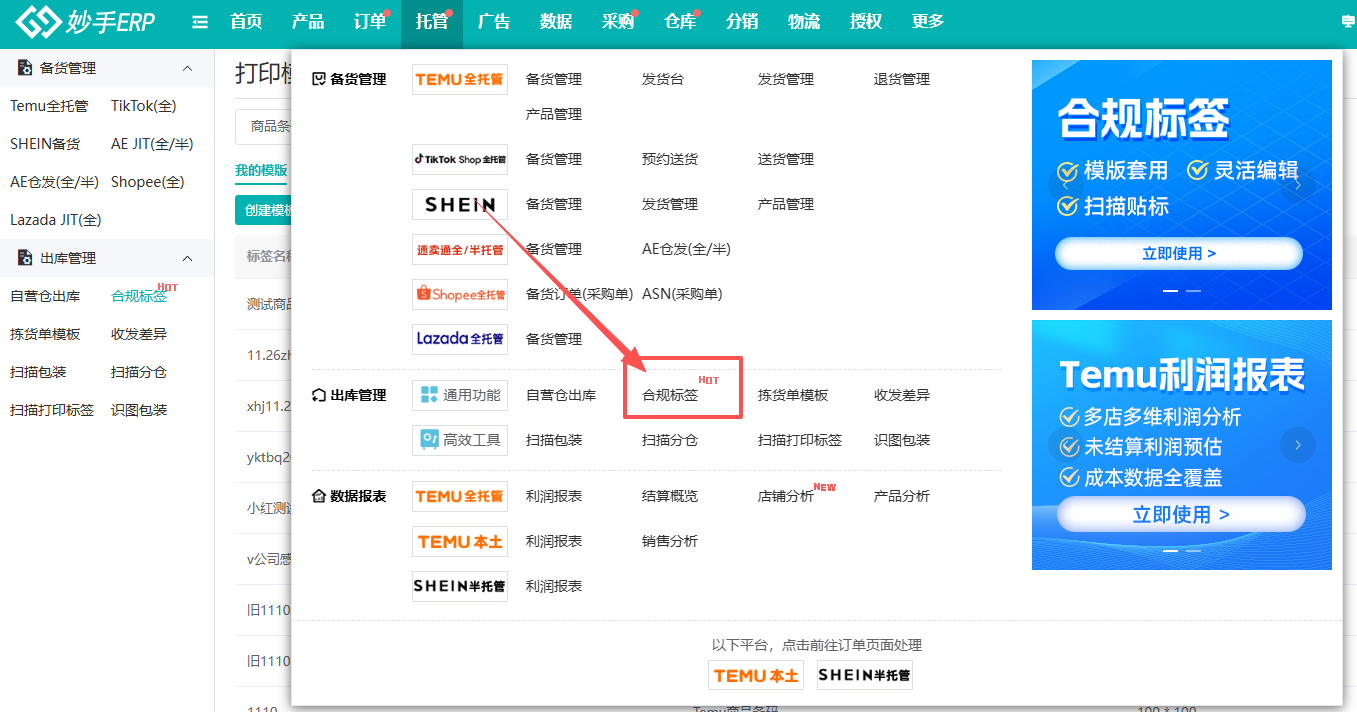Select the 高效工具 icon
Image resolution: width=1357 pixels, height=712 pixels.
point(459,440)
